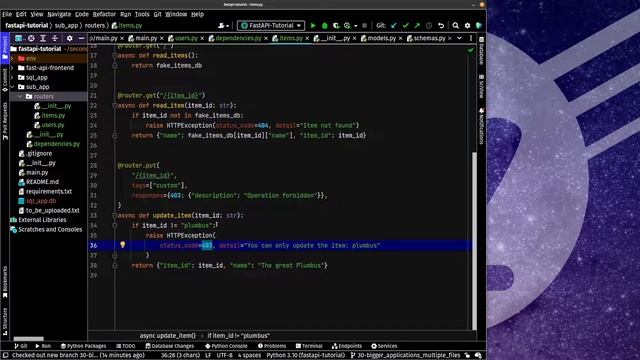Click Git branch 30-bigger_applications_multiple_files widget
This screenshot has height=360, width=640.
[405, 356]
